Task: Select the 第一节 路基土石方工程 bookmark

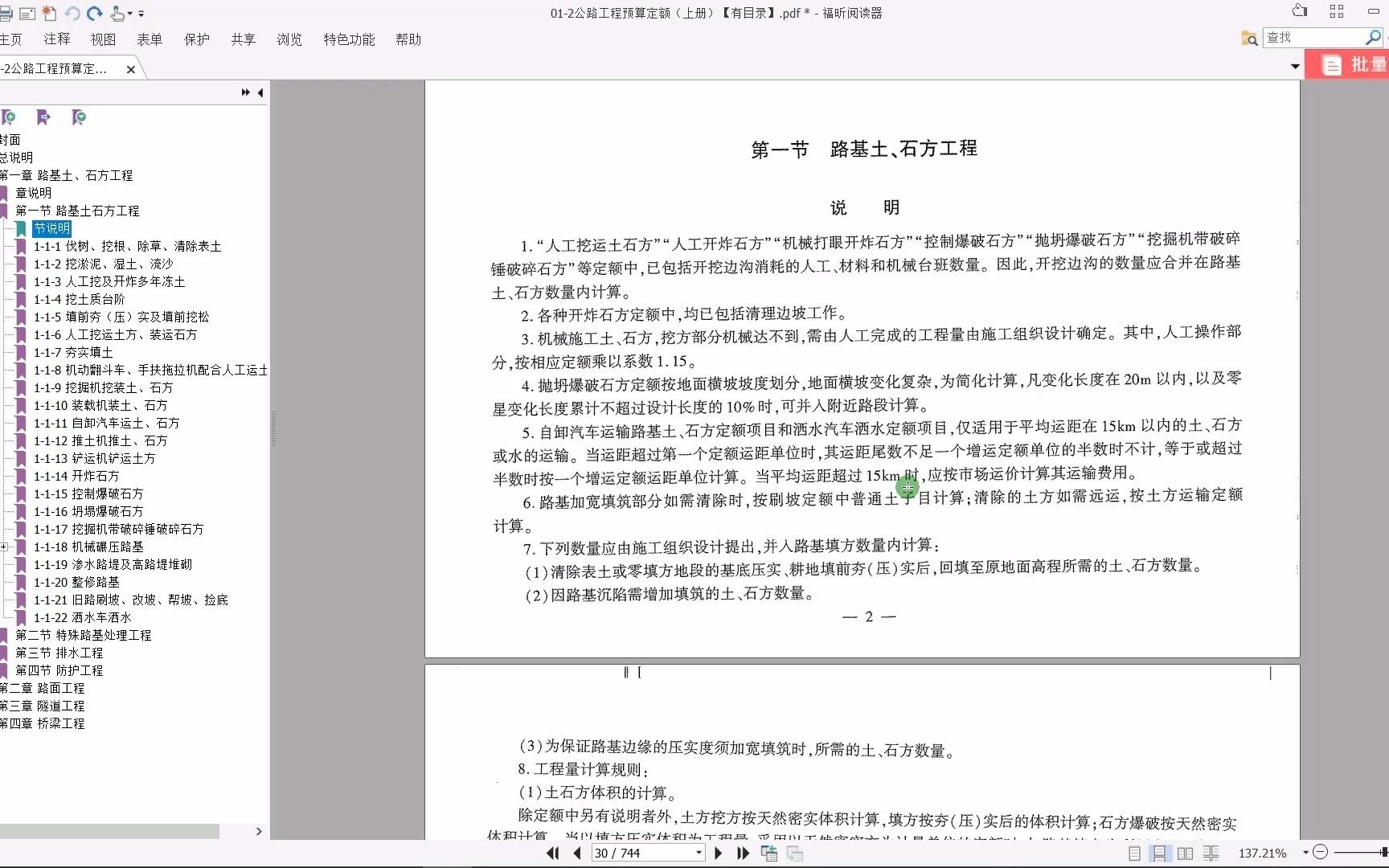Action: 77,211
